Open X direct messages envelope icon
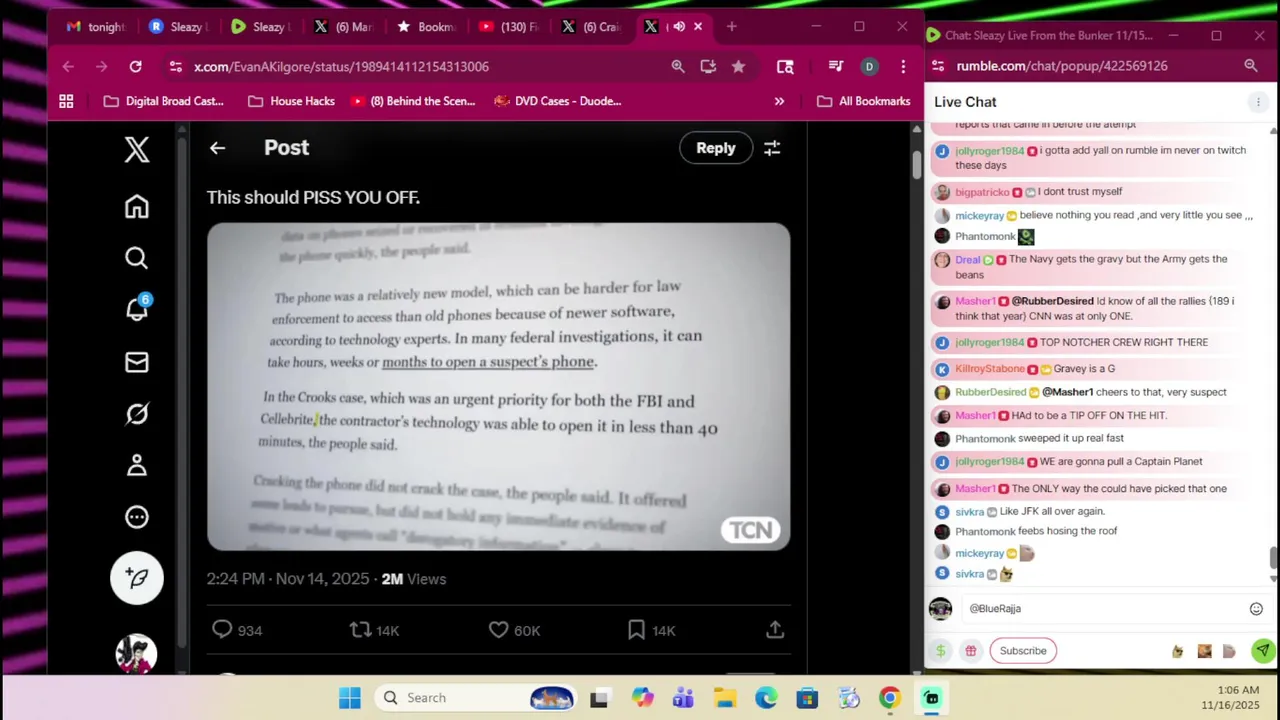The height and width of the screenshot is (720, 1280). click(x=137, y=362)
